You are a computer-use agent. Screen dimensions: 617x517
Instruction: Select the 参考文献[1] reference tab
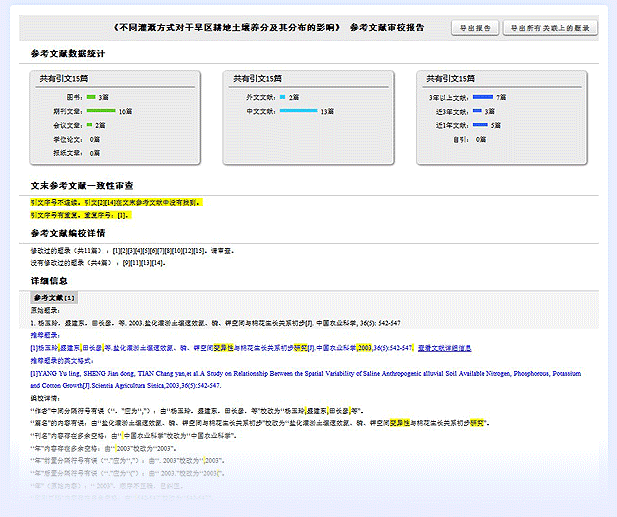pos(54,298)
